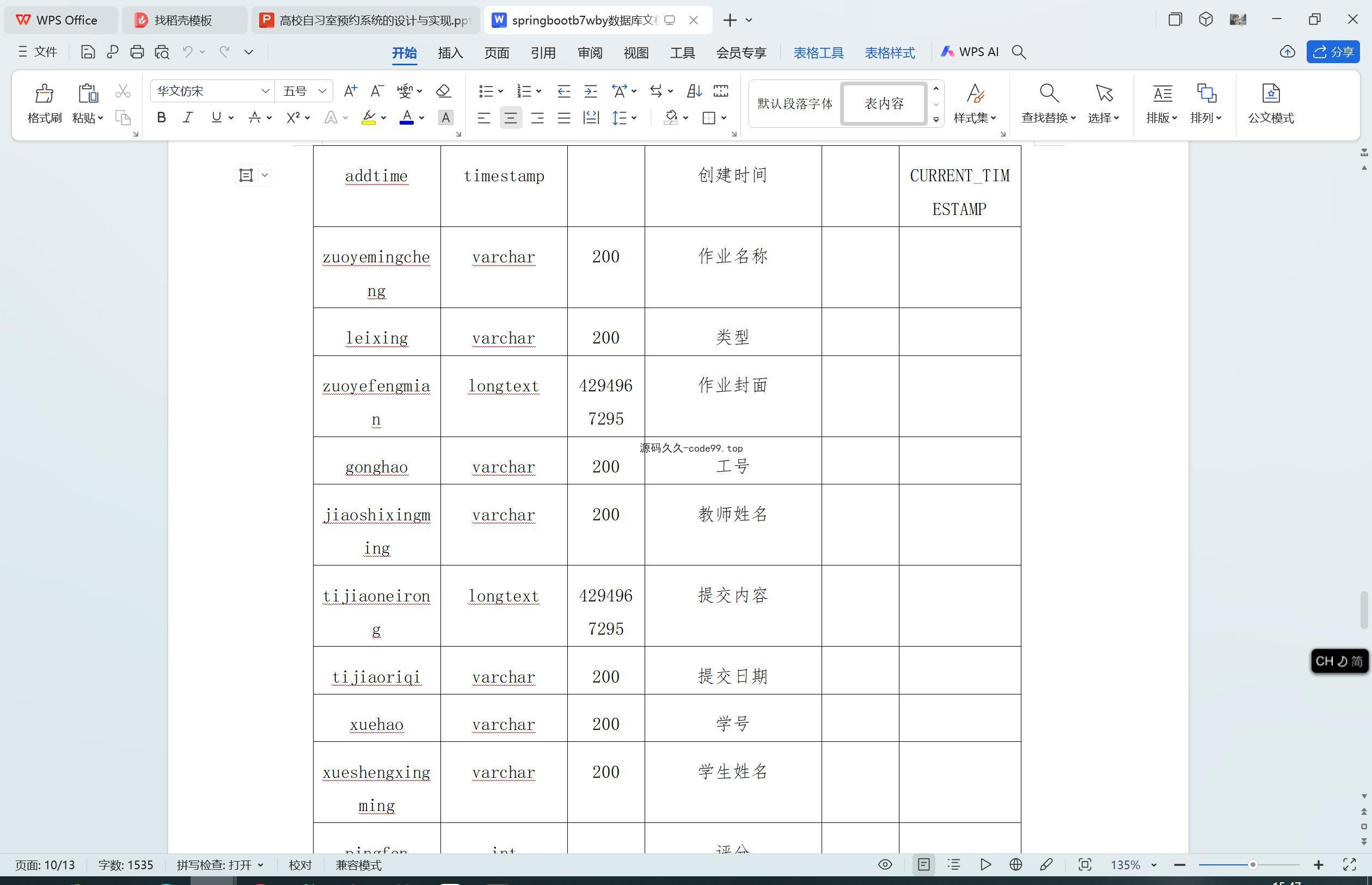Click the Increase Indent icon
Screen dimensions: 1372x885
click(x=590, y=91)
